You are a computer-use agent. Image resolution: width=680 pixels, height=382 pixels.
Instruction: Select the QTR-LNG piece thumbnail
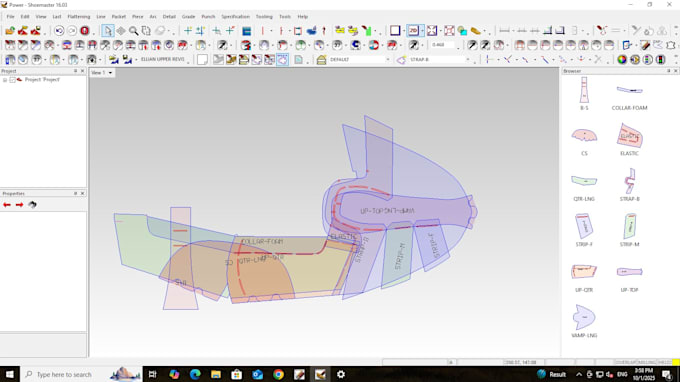(x=584, y=180)
